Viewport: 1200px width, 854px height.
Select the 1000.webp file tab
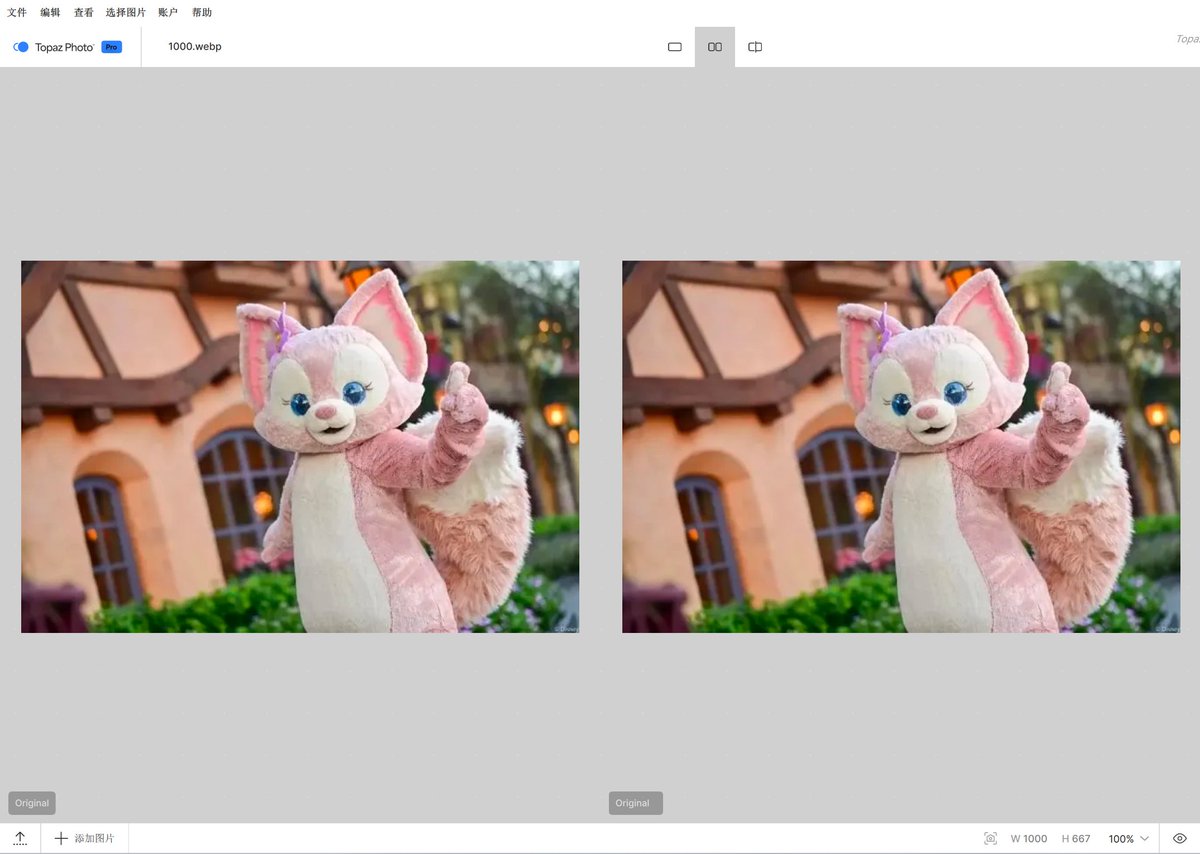(x=195, y=47)
